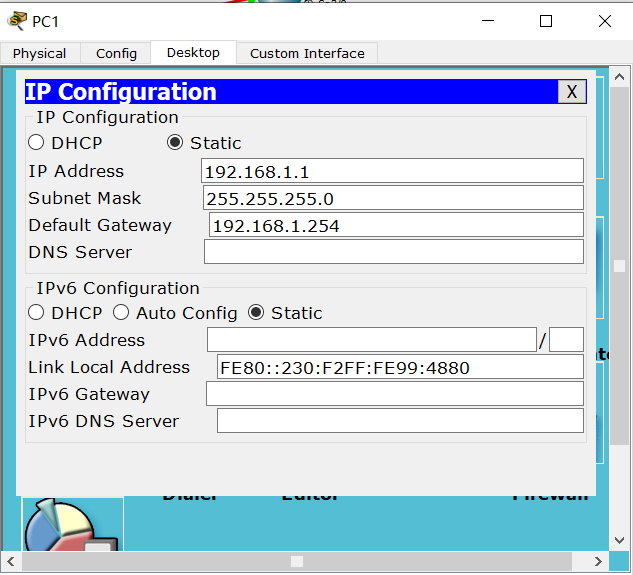Click the horizontal scrollbar left arrow
633x575 pixels.
pos(11,561)
